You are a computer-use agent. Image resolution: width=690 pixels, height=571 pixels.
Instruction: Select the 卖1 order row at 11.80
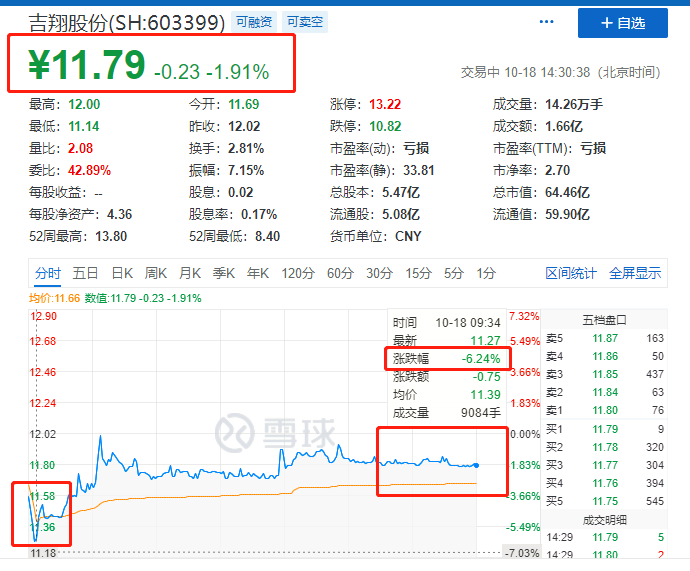coord(605,410)
